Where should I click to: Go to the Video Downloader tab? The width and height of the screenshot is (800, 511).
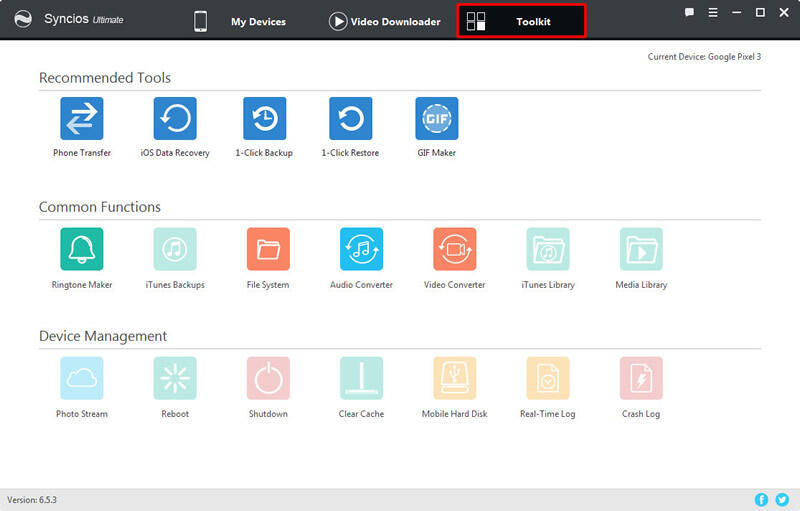pyautogui.click(x=384, y=21)
